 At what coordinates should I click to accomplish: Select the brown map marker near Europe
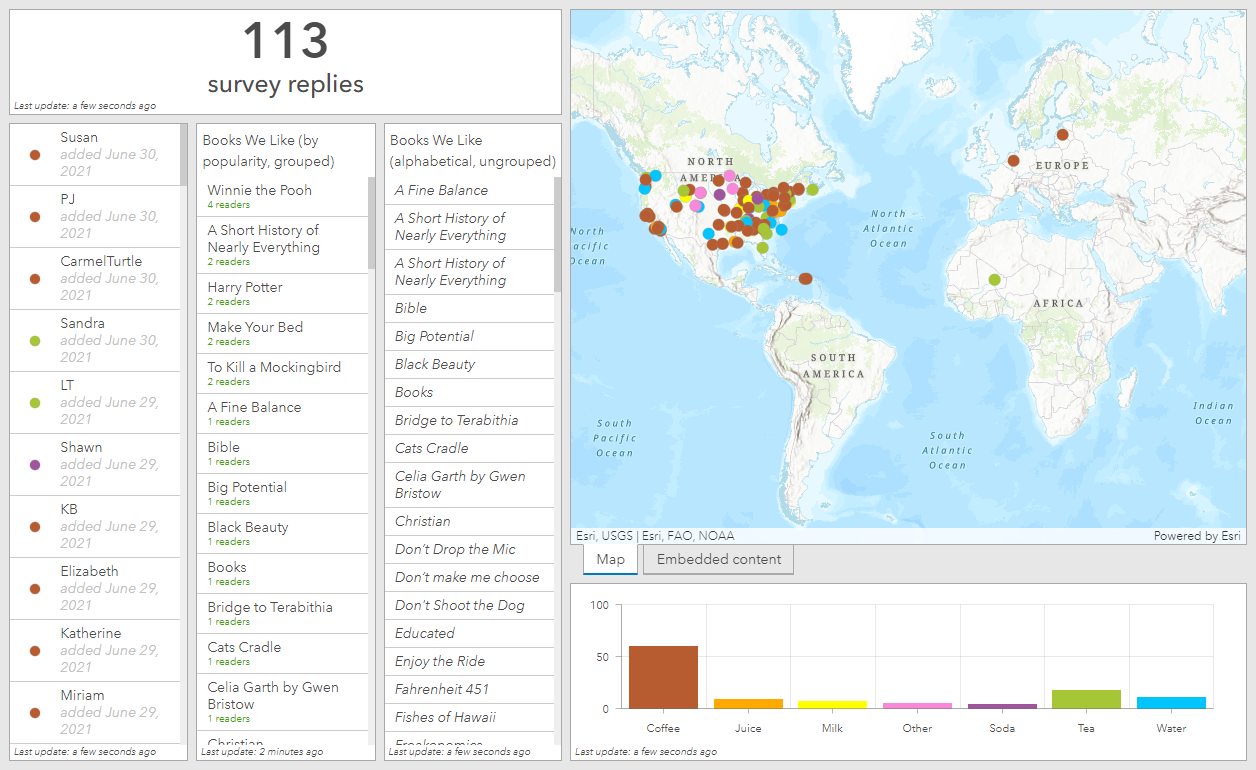click(1013, 160)
